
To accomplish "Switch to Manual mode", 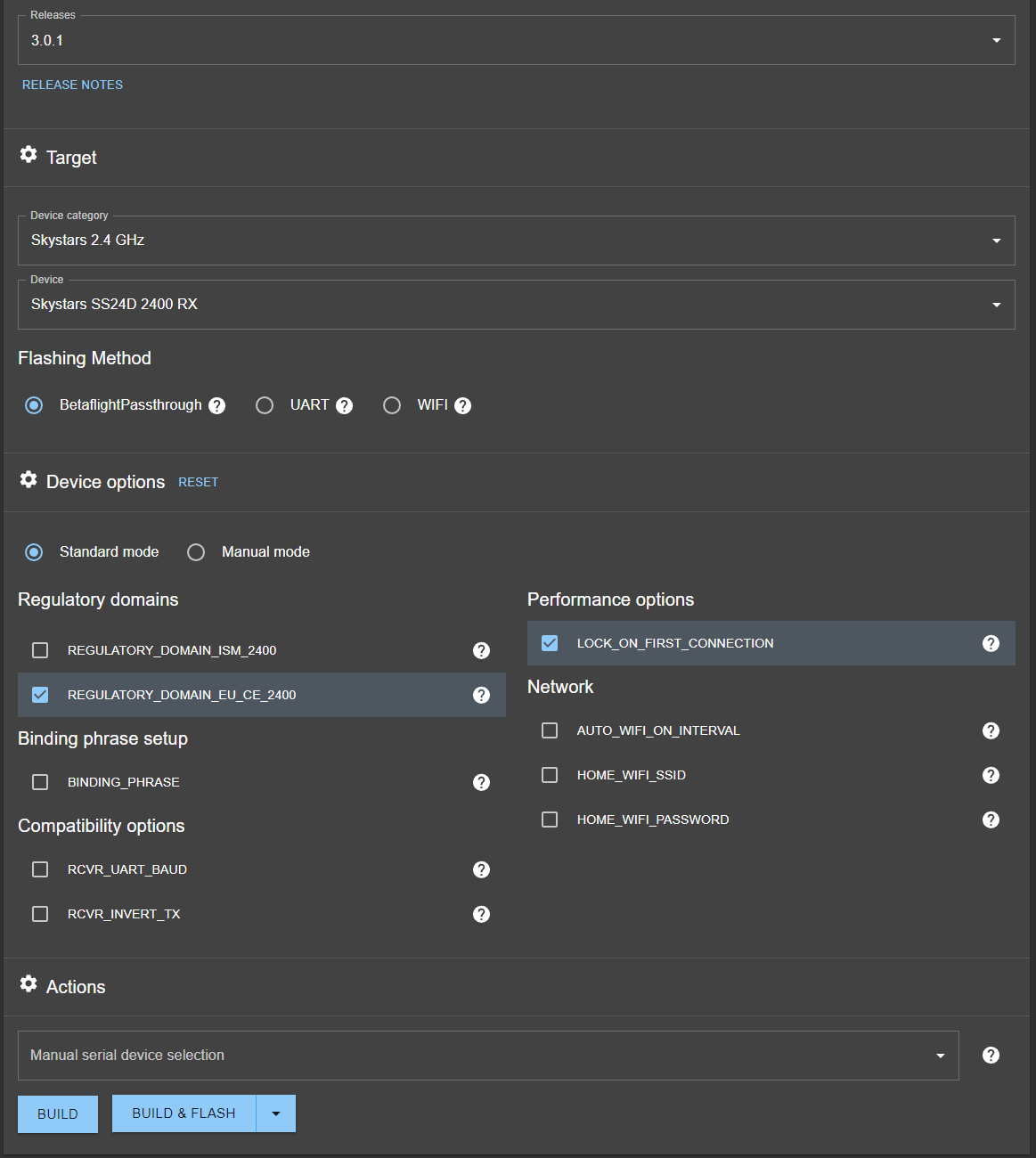I will pyautogui.click(x=196, y=552).
